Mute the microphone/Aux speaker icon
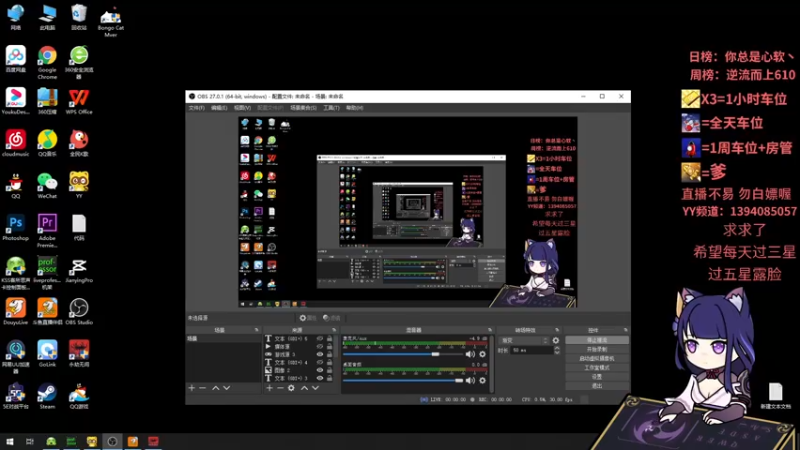The image size is (800, 450). coord(470,354)
